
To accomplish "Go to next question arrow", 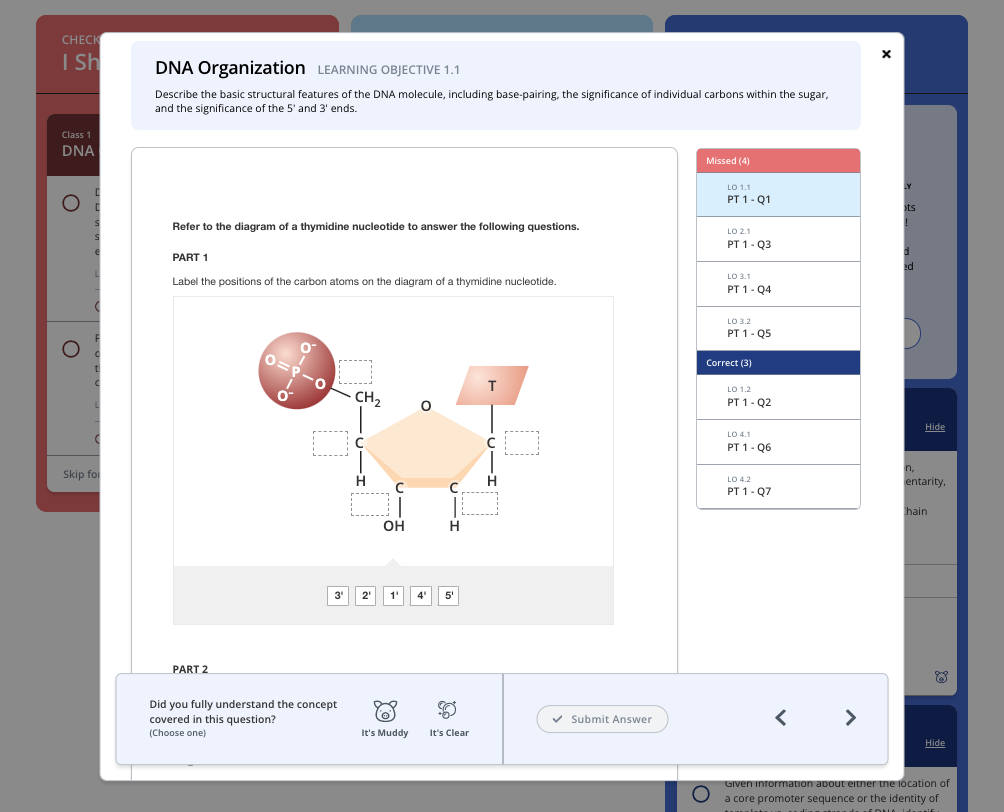I will [x=850, y=718].
